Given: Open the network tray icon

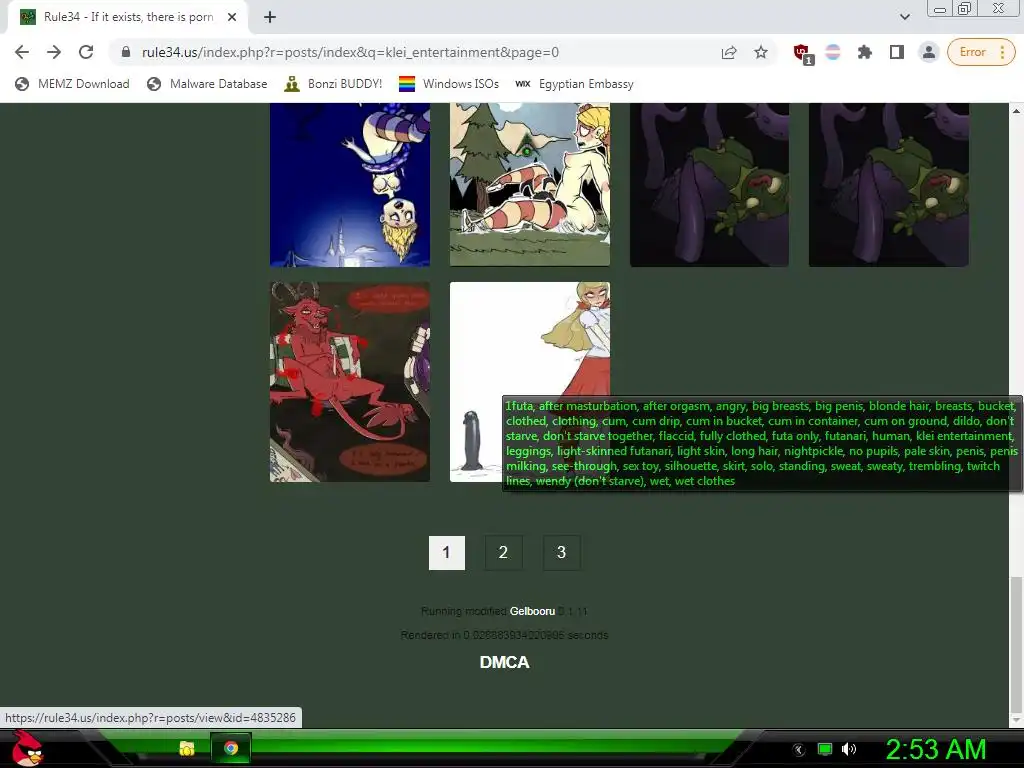Looking at the screenshot, I should (x=825, y=750).
